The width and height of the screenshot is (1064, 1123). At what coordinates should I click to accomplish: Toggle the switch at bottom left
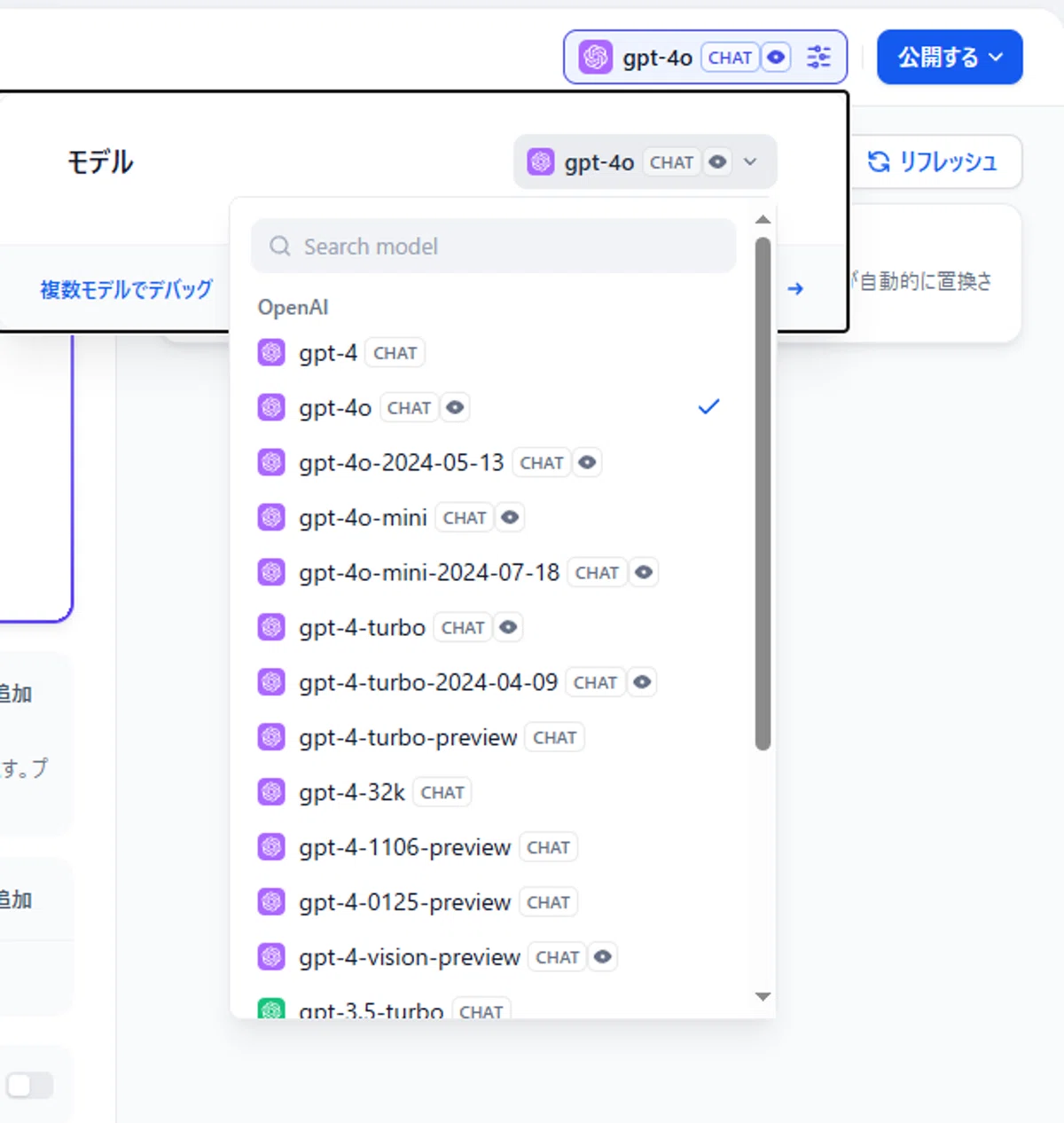click(x=29, y=1085)
